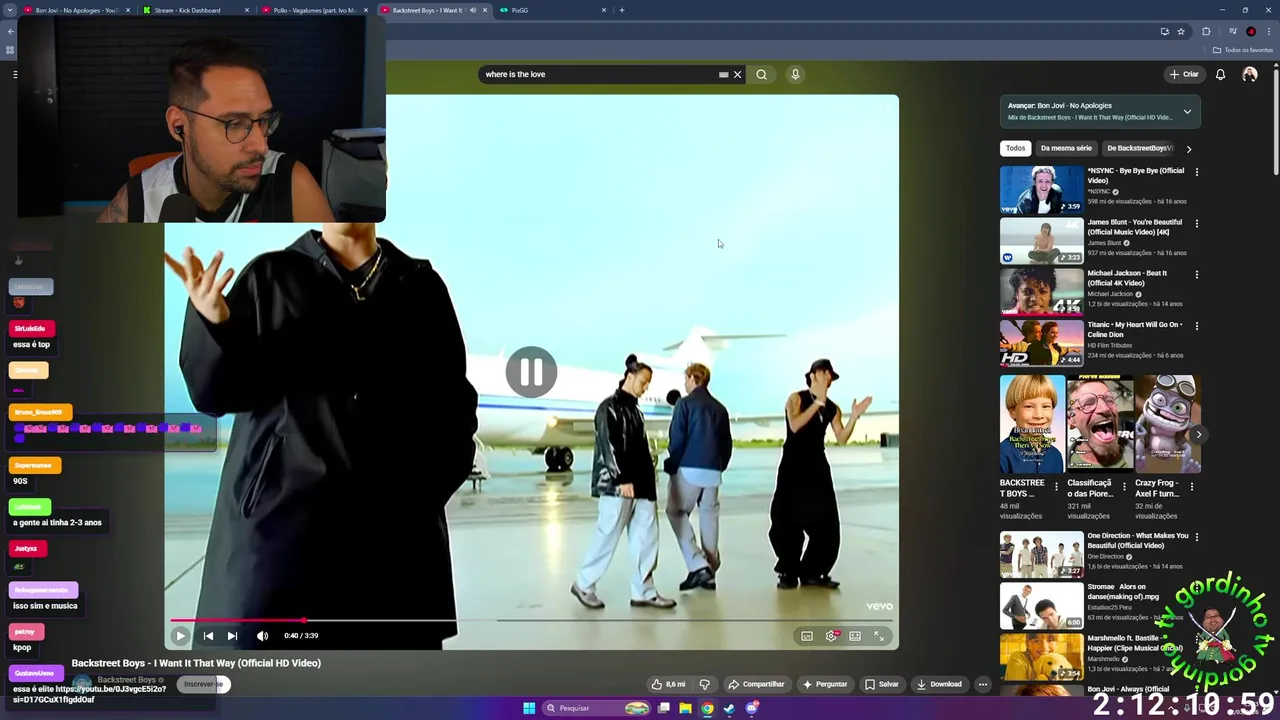
Task: Open the Michael Jackson Beat It thumbnail
Action: (1041, 291)
